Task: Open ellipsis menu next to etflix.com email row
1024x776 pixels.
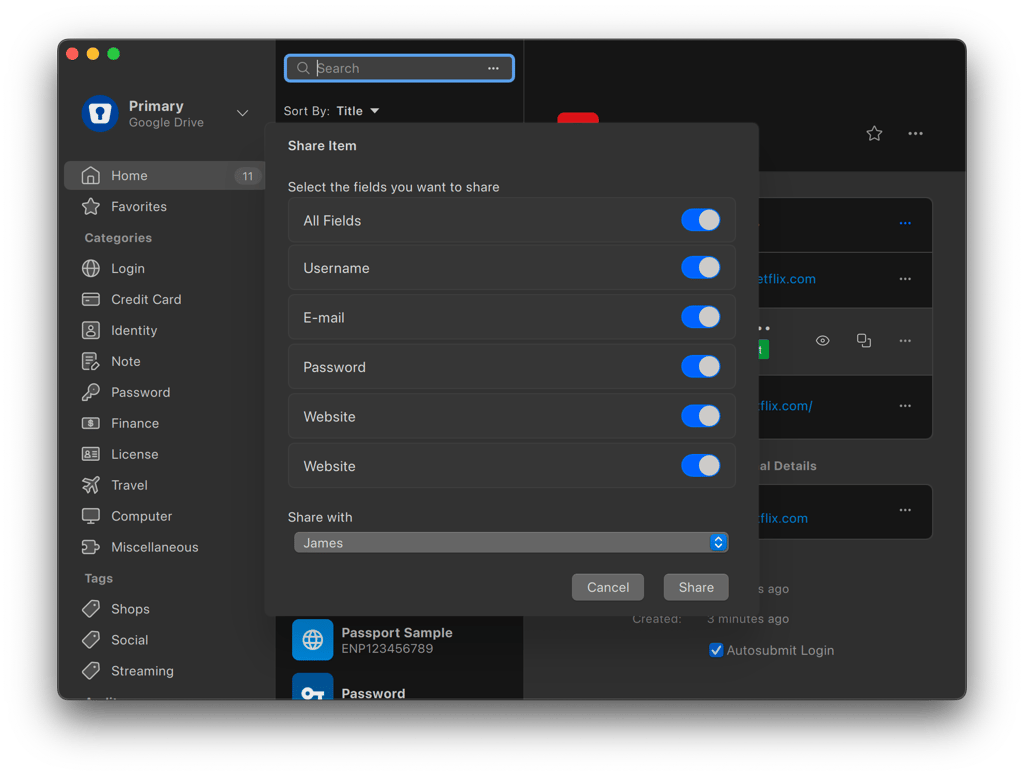Action: tap(905, 279)
